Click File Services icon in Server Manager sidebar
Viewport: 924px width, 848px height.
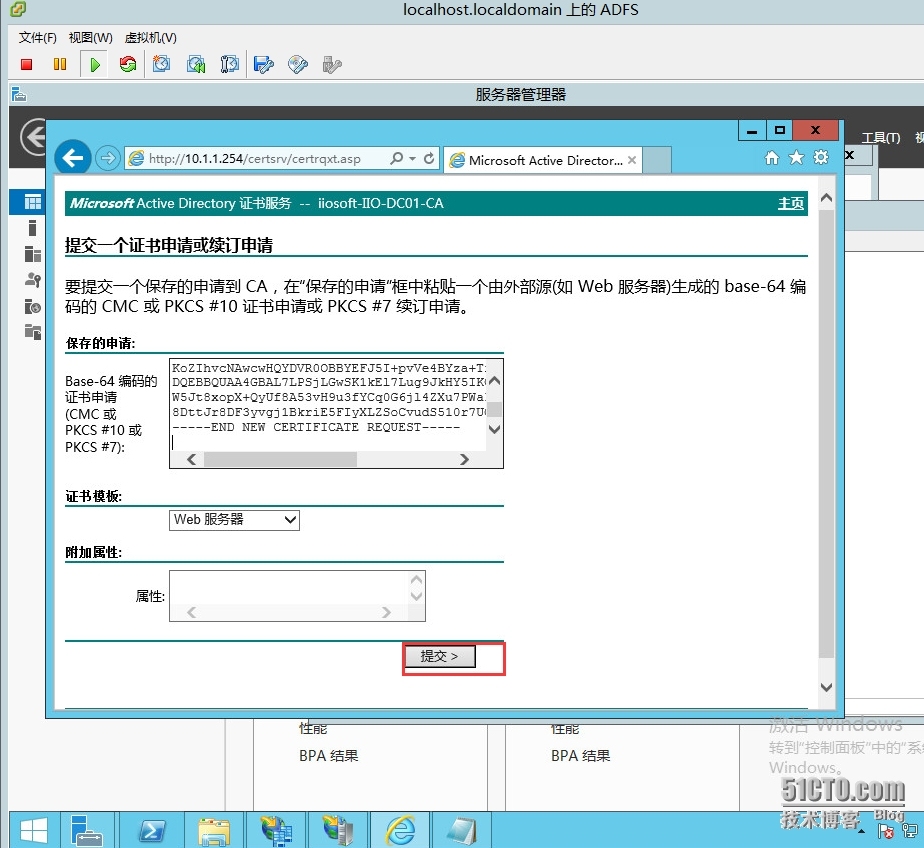click(32, 332)
